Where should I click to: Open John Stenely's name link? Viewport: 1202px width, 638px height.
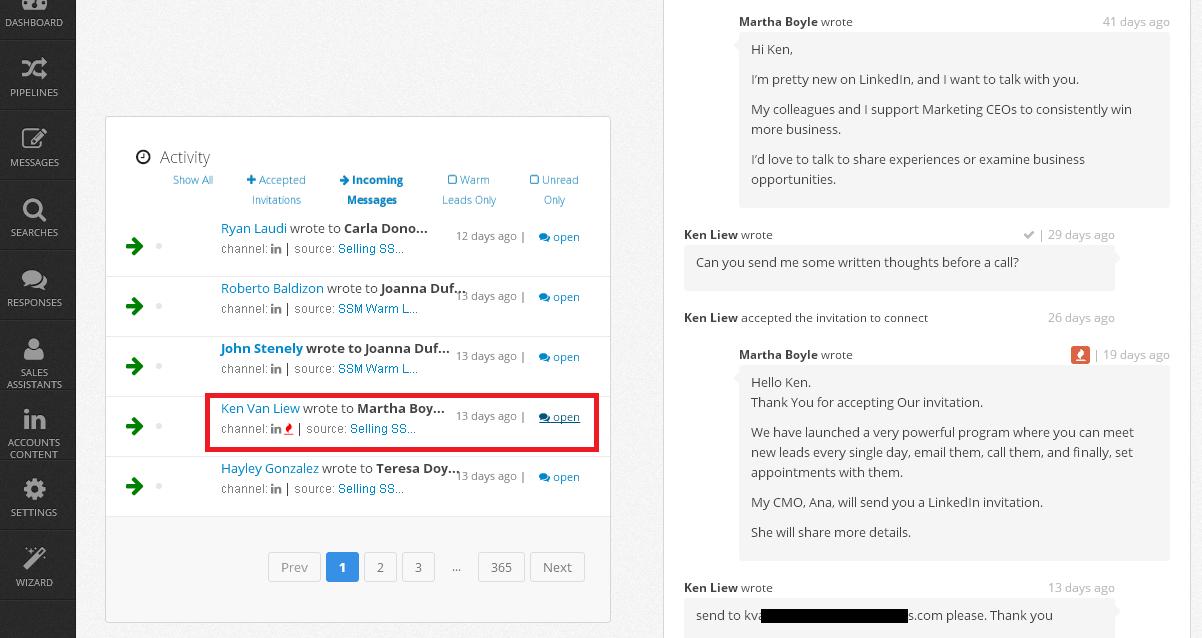point(262,348)
